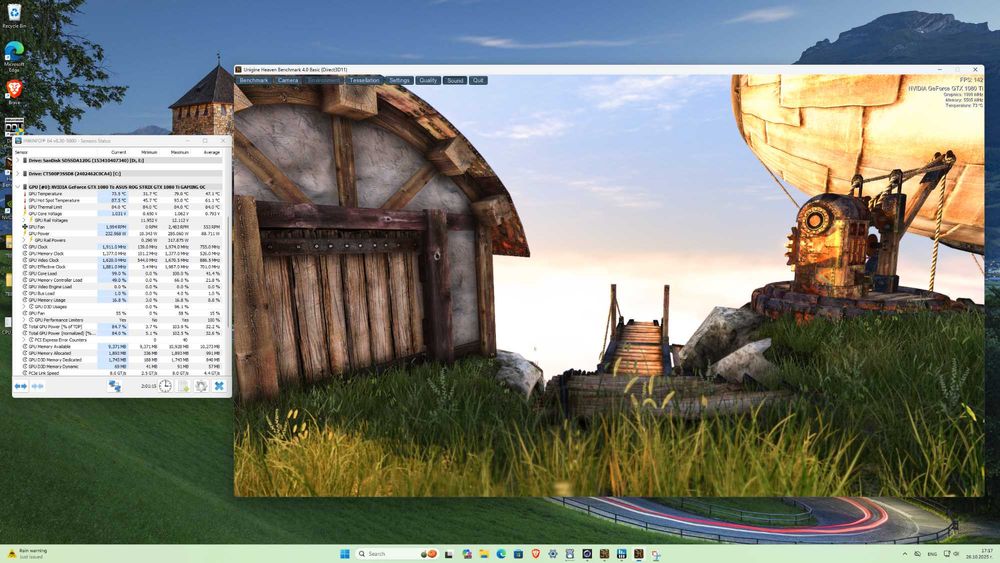Screen dimensions: 1000x563
Task: Open the Camera menu in Heaven
Action: coord(288,80)
